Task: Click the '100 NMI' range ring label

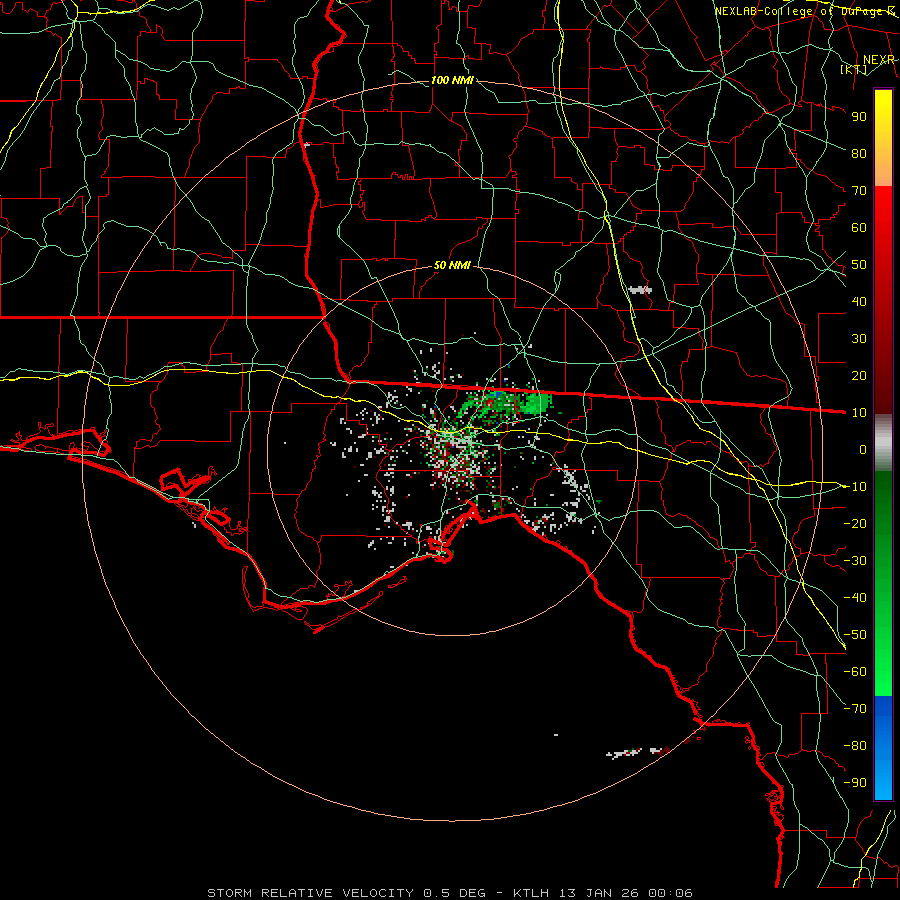Action: 452,80
